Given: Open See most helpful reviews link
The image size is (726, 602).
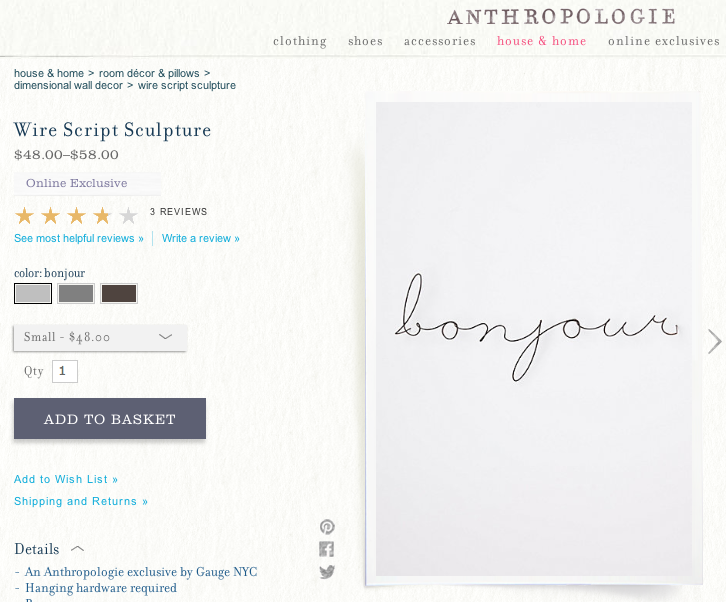Looking at the screenshot, I should (x=79, y=238).
